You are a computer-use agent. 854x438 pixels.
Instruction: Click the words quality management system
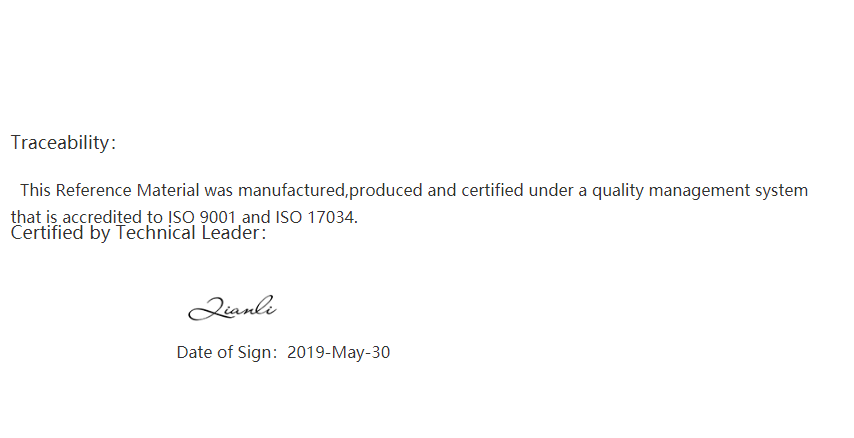[x=700, y=191]
